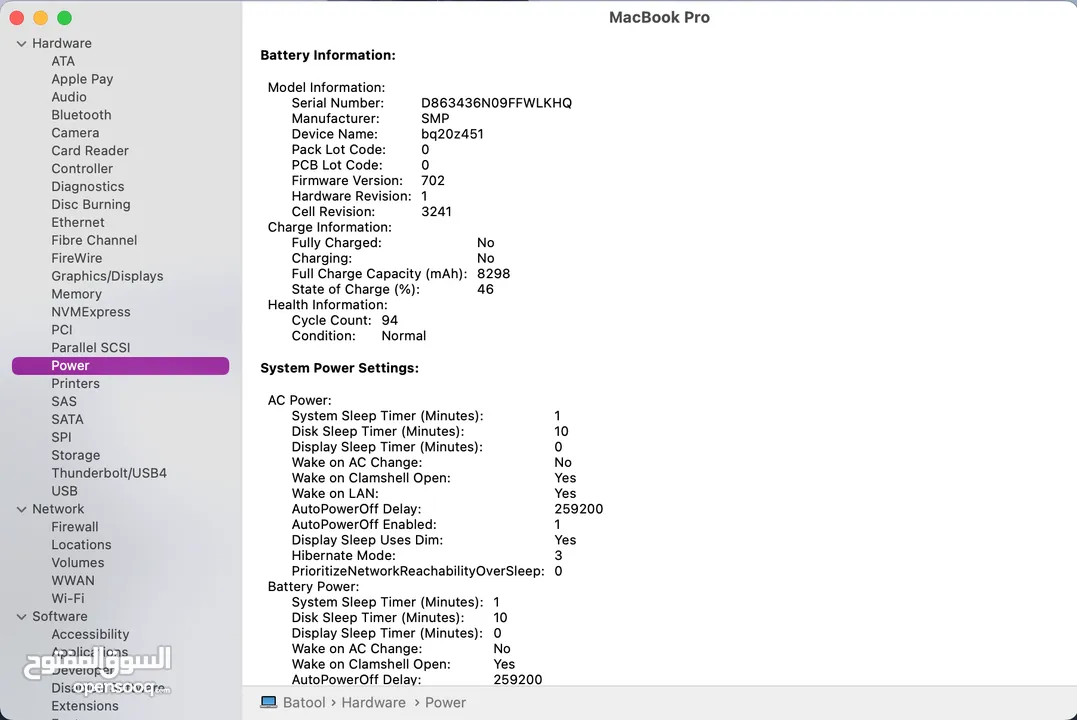This screenshot has width=1077, height=720.
Task: Click the MacBook Pro window title
Action: (x=659, y=17)
